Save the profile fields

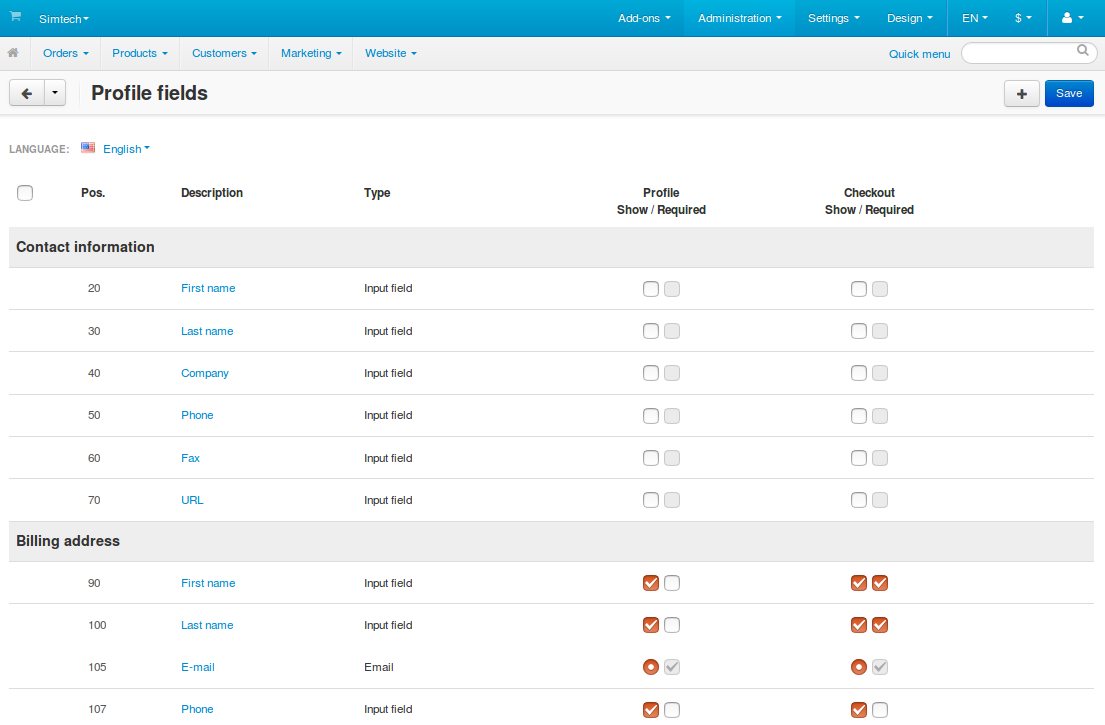[x=1069, y=94]
